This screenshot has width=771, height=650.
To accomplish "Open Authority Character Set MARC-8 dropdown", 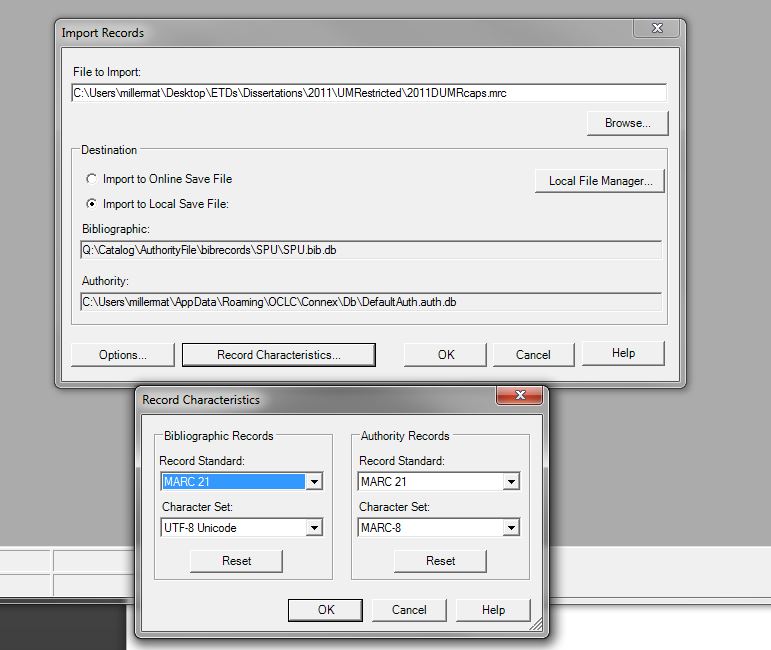I will [511, 528].
